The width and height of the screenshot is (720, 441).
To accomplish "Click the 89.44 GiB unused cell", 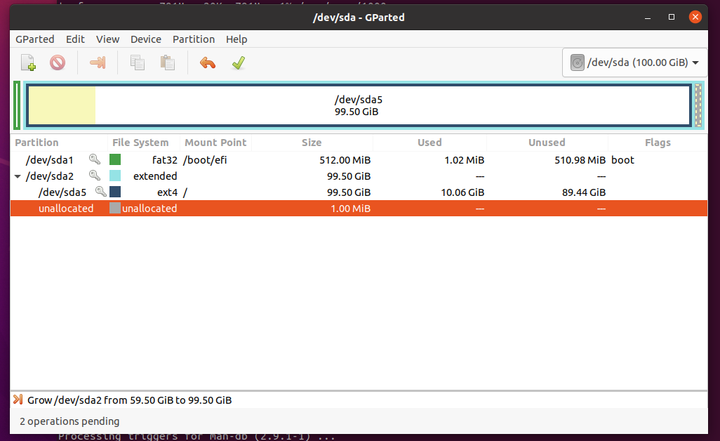I will click(584, 192).
